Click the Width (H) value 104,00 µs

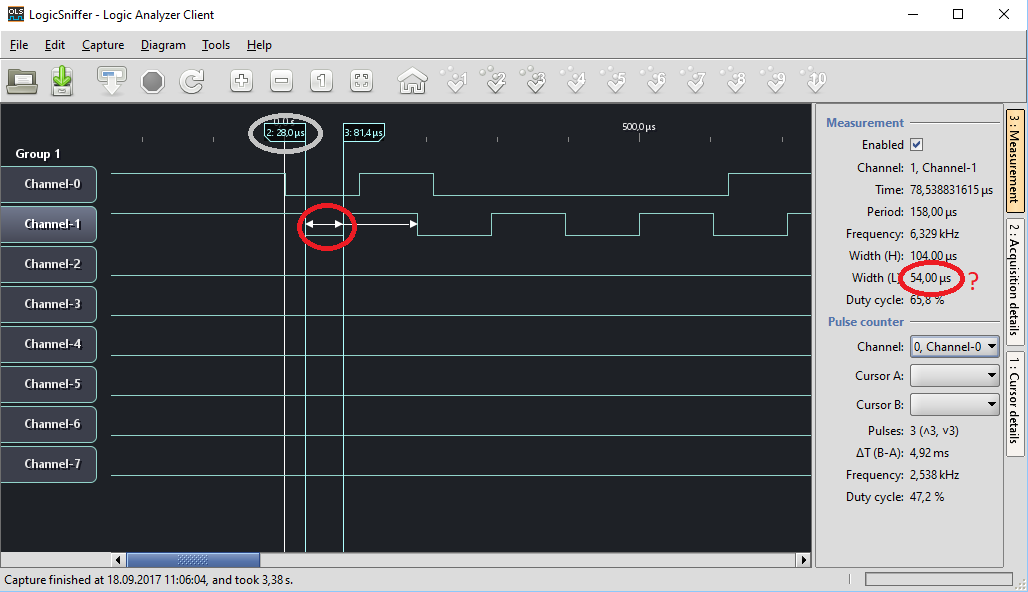(x=934, y=256)
